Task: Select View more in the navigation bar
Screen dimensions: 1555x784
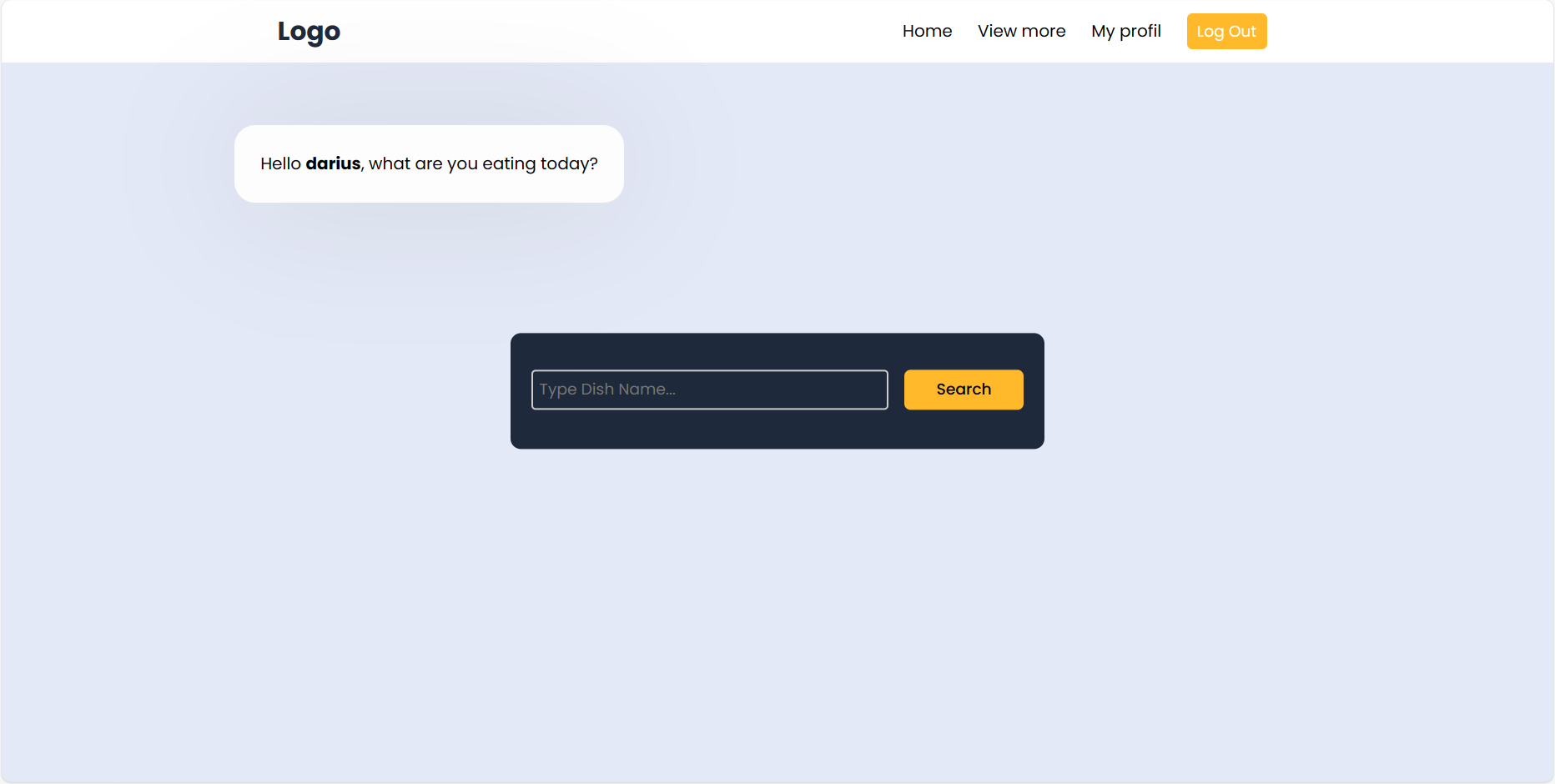Action: (1021, 31)
